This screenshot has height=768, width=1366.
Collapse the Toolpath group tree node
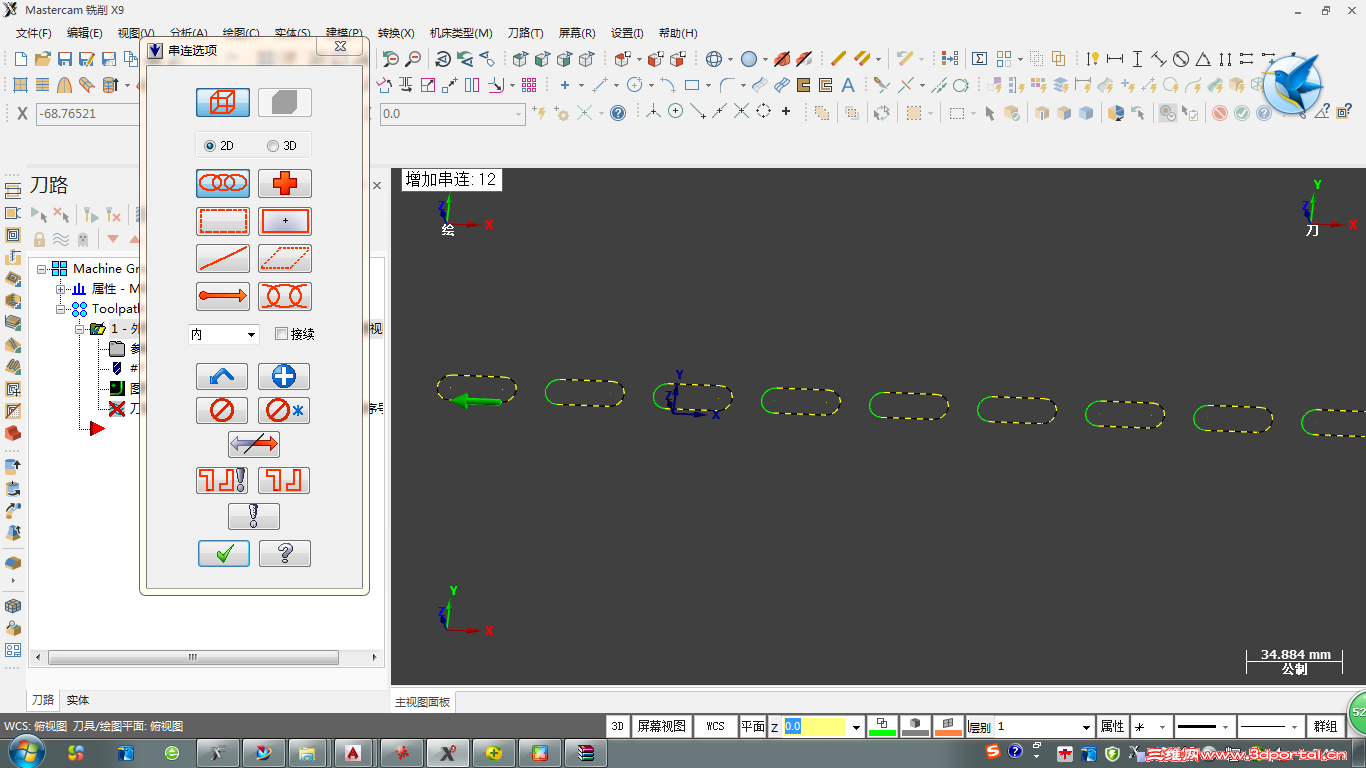pyautogui.click(x=60, y=309)
